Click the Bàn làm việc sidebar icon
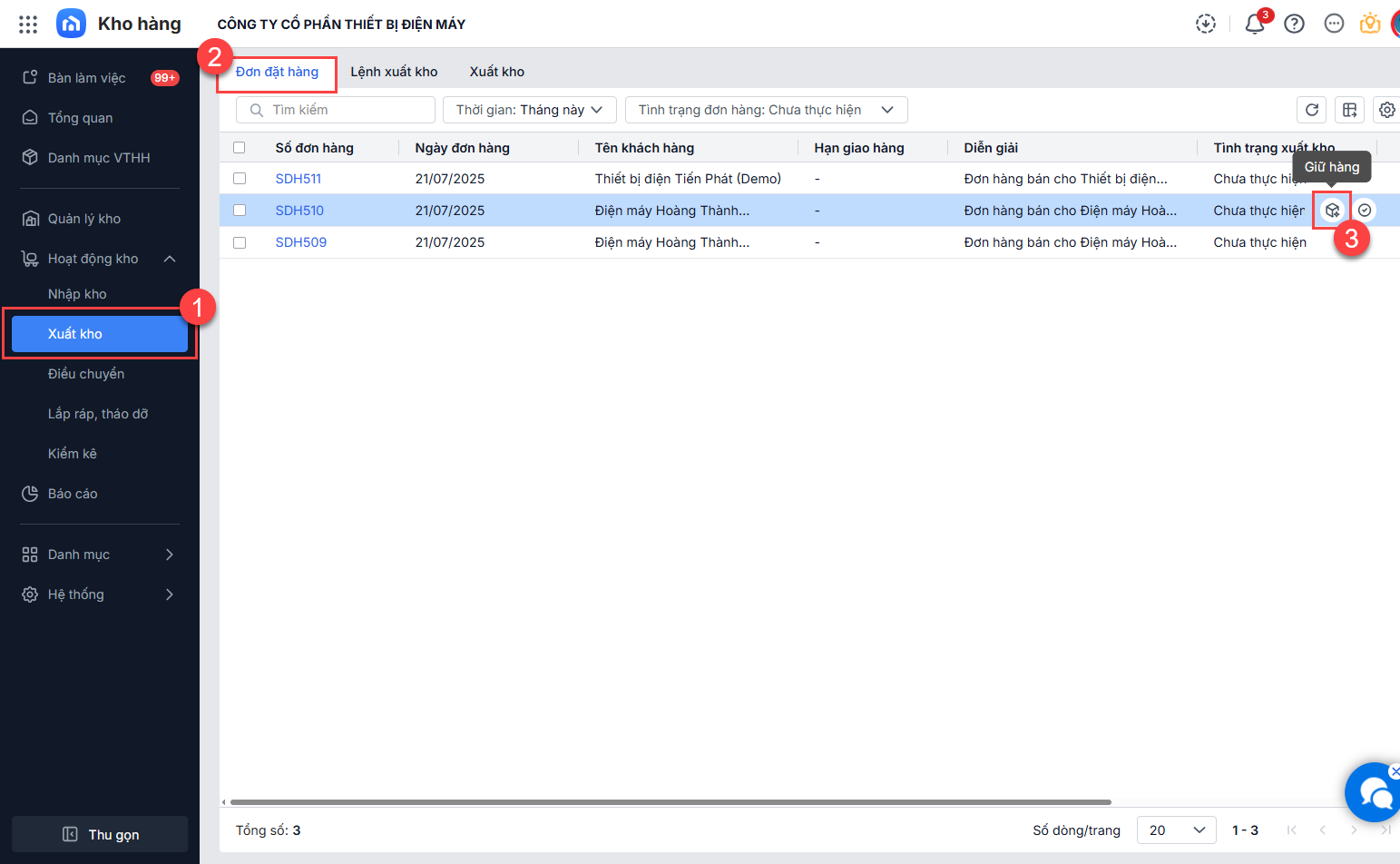The width and height of the screenshot is (1400, 864). click(30, 78)
